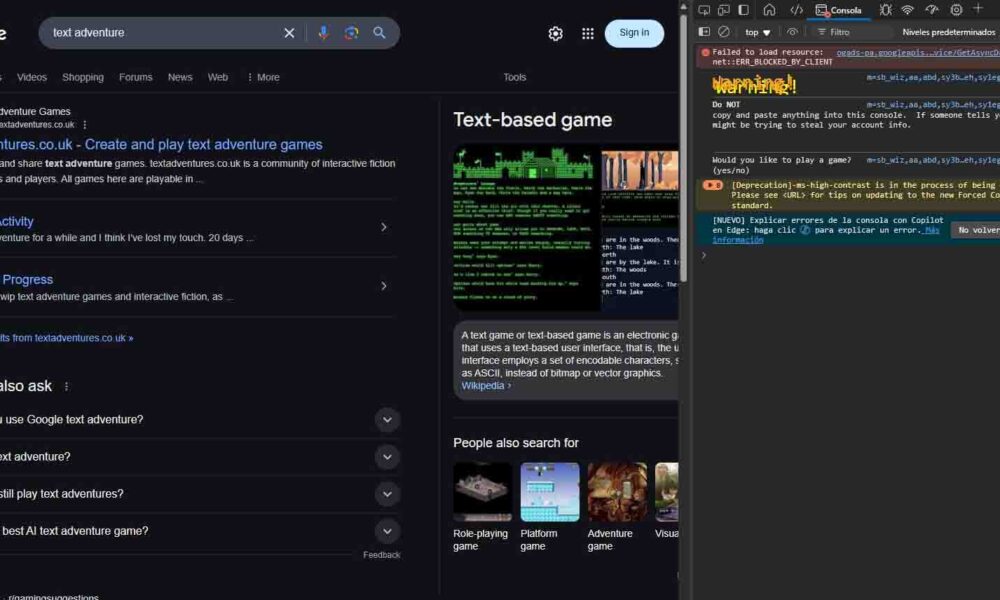Viewport: 1000px width, 600px height.
Task: Switch to the Web results tab
Action: point(217,77)
